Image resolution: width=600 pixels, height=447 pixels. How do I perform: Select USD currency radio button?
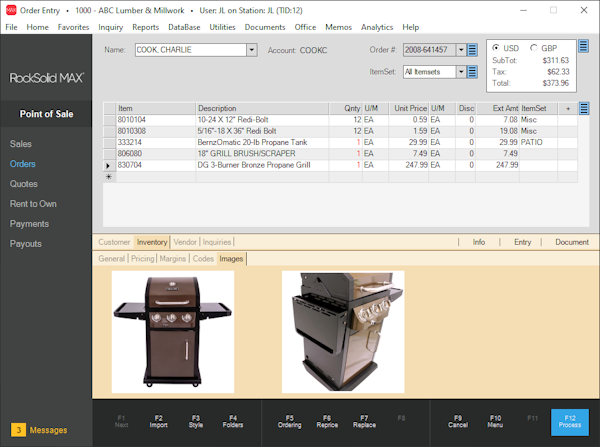[496, 48]
